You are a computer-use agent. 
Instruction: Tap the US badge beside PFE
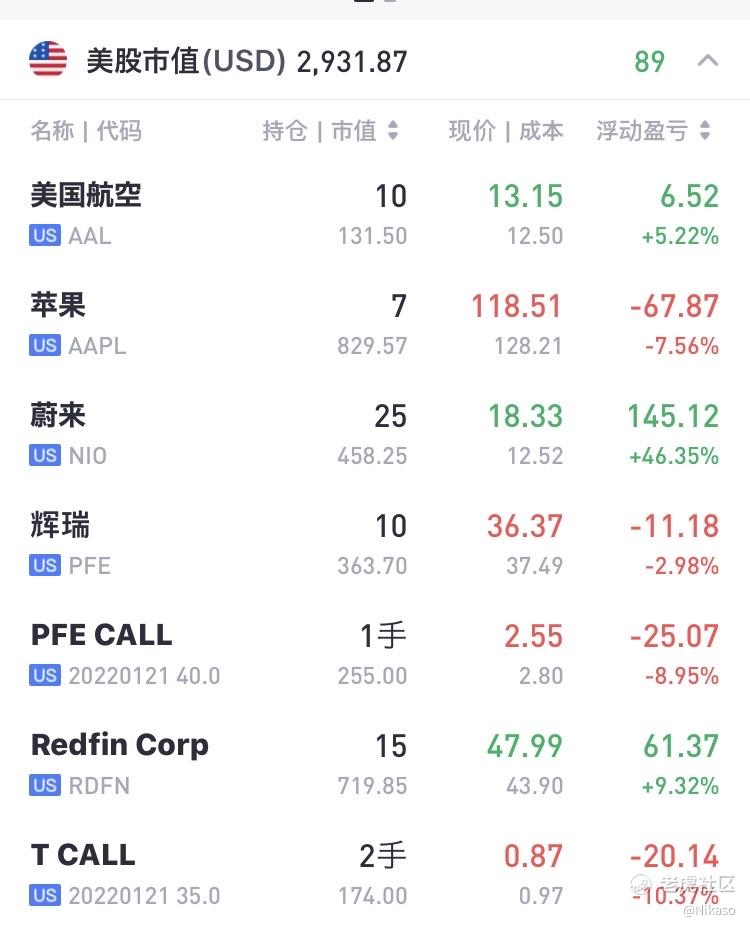[x=45, y=566]
